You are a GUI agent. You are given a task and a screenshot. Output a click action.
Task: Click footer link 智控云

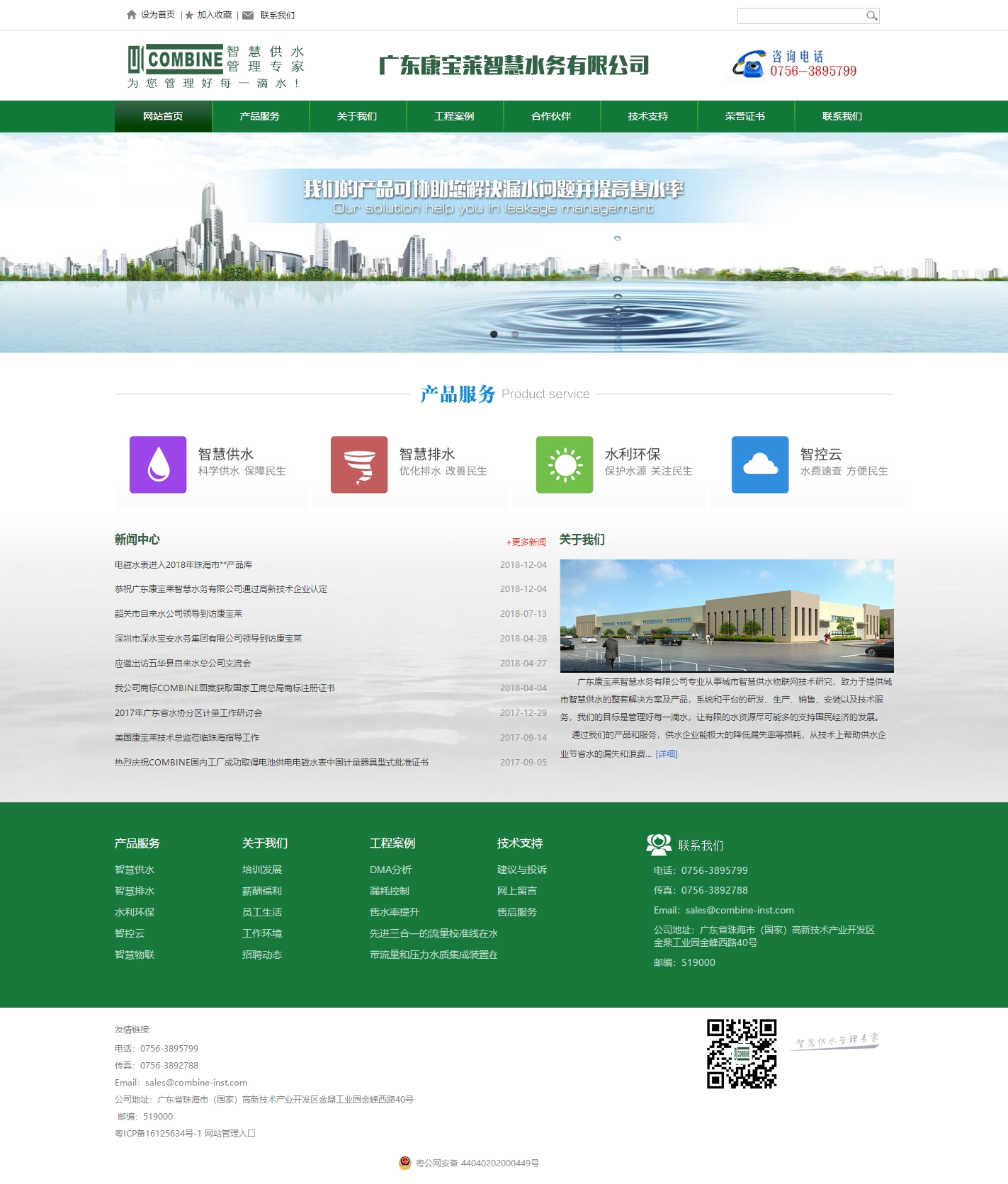[130, 933]
